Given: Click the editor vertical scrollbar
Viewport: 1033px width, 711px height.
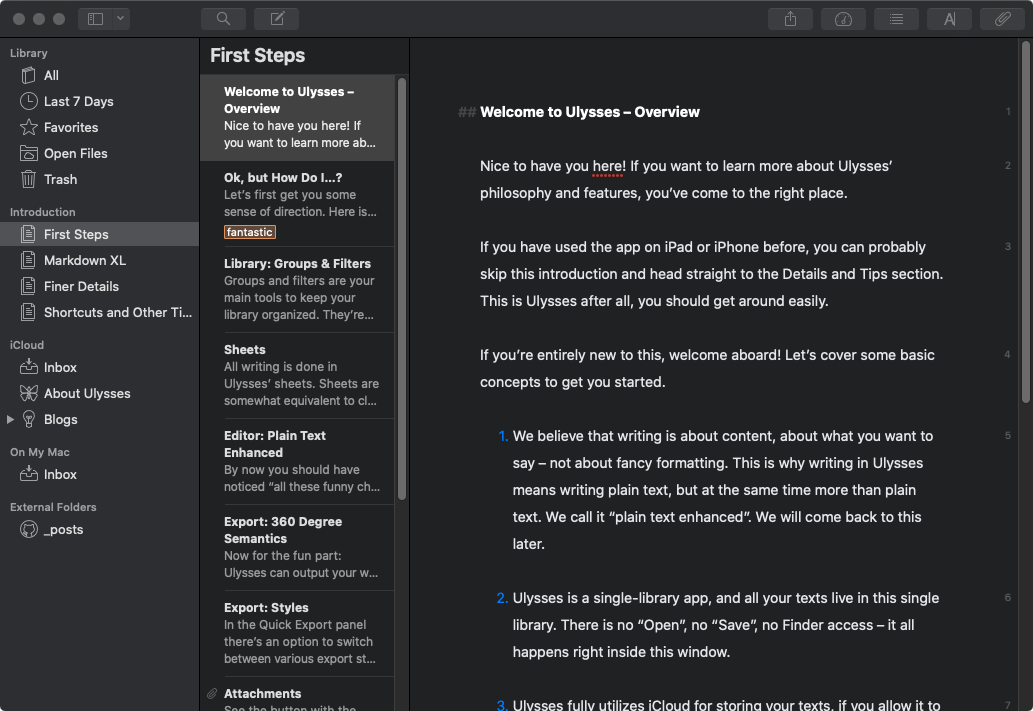Looking at the screenshot, I should [x=1026, y=222].
